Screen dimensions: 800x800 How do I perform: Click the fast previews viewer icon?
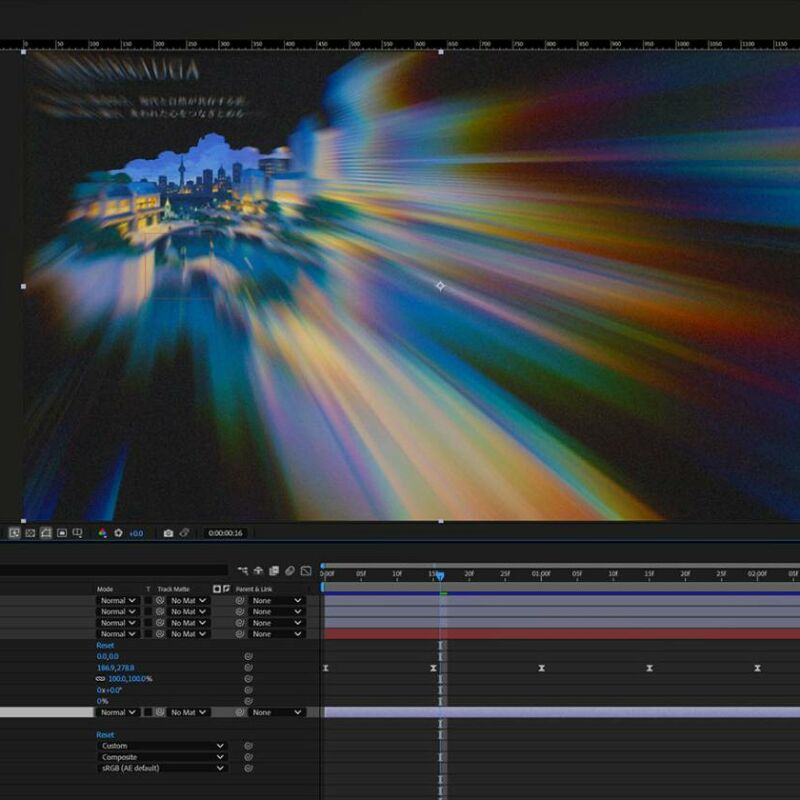(14, 533)
